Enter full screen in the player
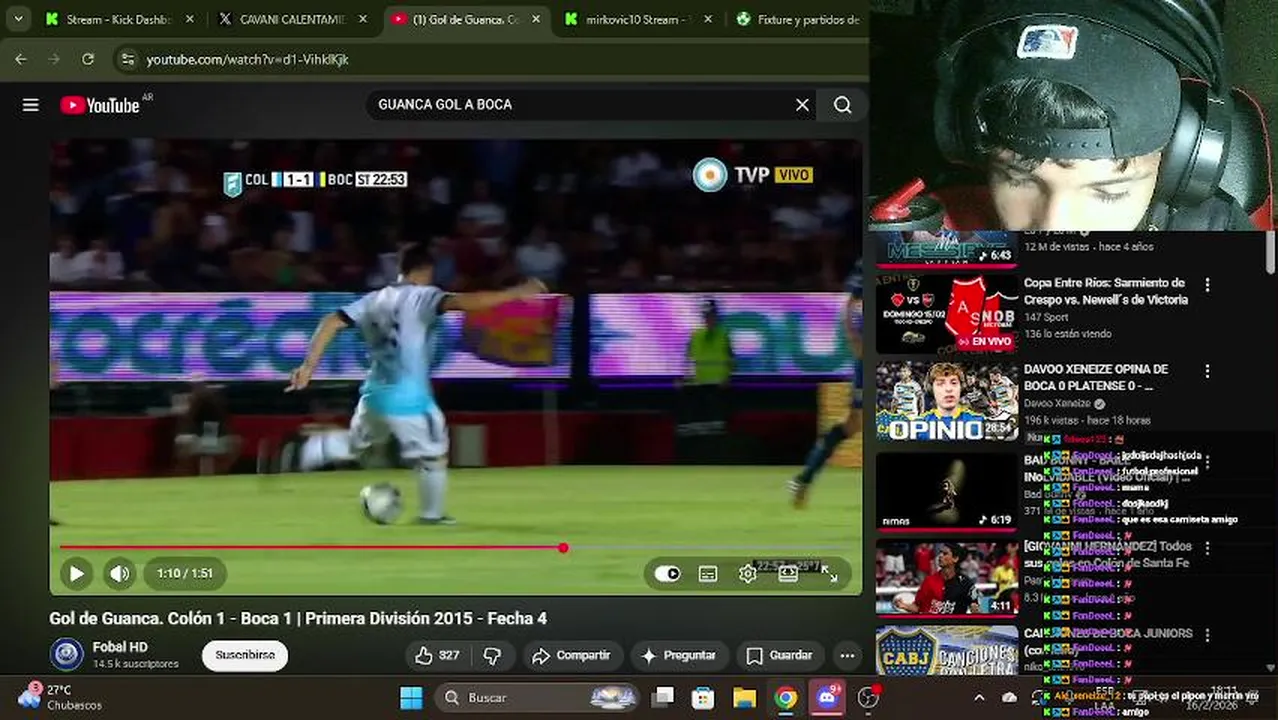1278x720 pixels. pos(829,573)
